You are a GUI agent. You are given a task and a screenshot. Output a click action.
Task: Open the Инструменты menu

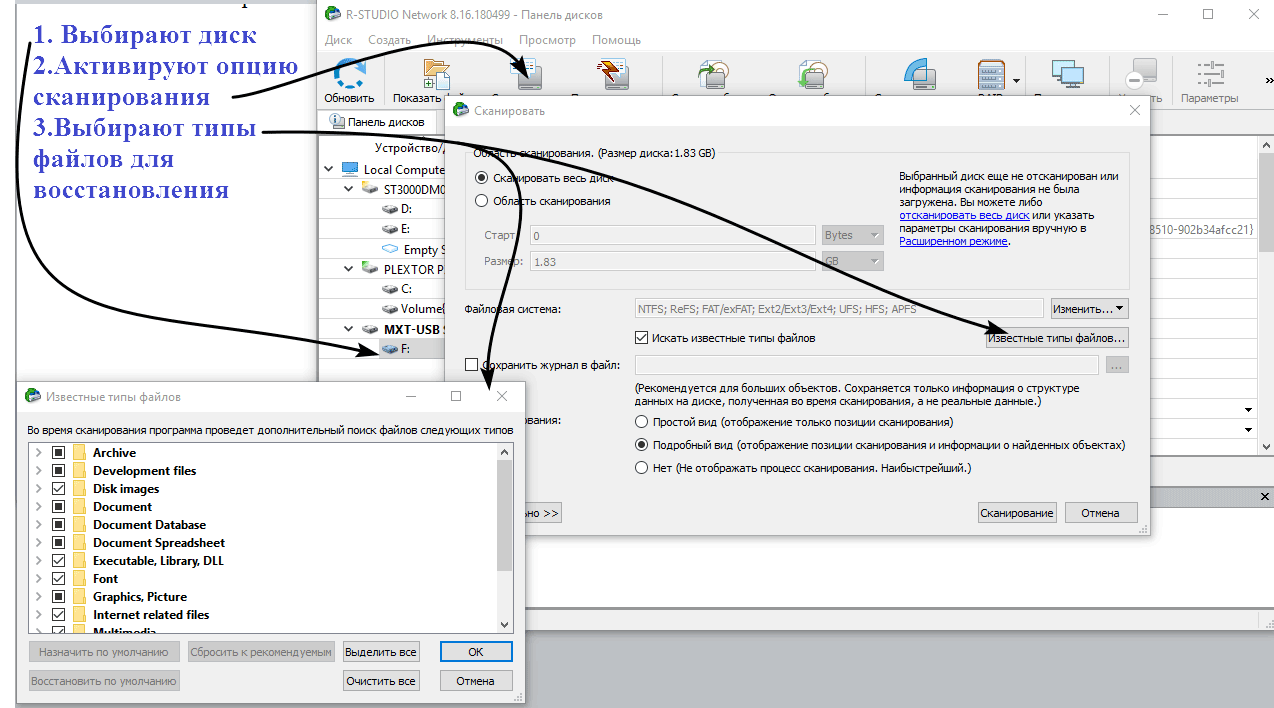[464, 40]
